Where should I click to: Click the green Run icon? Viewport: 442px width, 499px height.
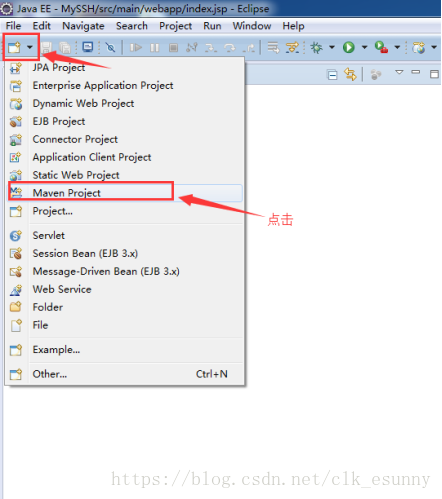[349, 47]
